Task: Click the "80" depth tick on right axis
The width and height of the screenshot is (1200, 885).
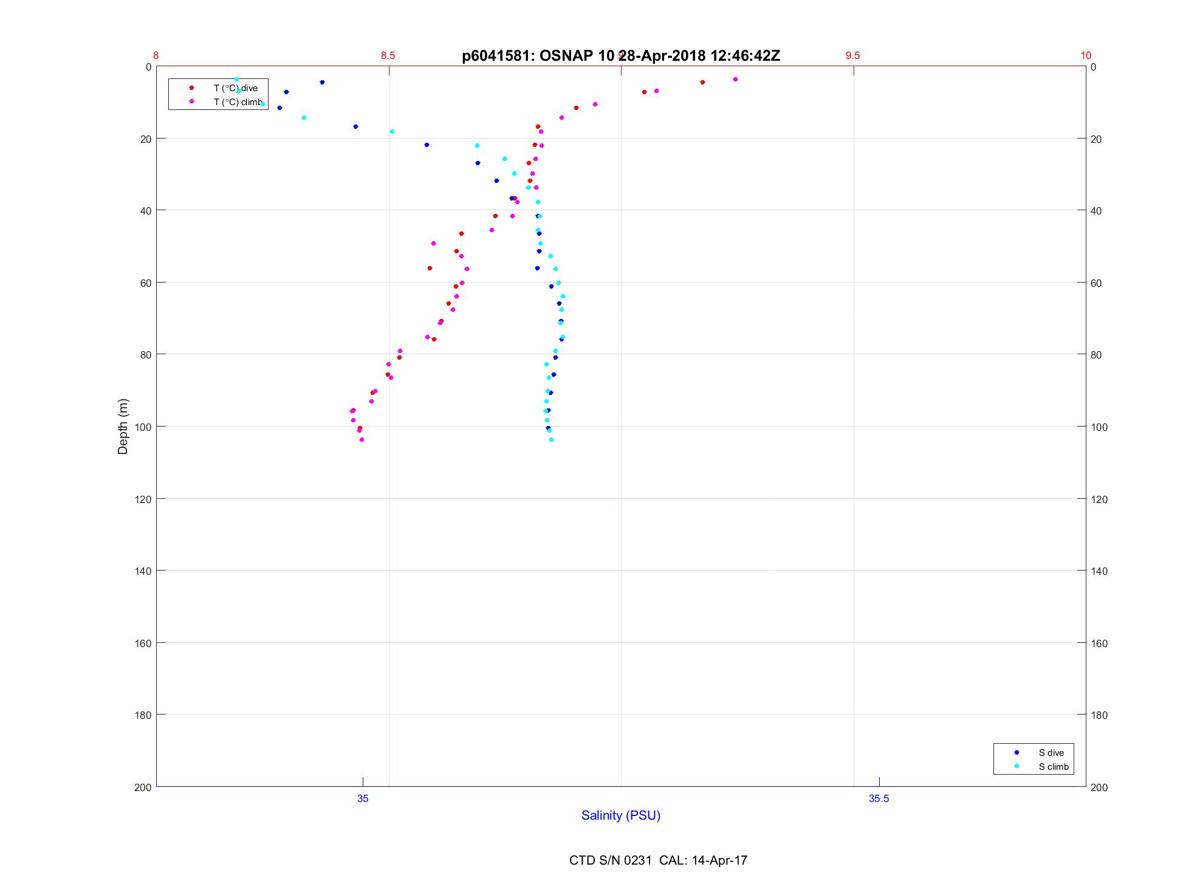Action: pyautogui.click(x=1098, y=355)
